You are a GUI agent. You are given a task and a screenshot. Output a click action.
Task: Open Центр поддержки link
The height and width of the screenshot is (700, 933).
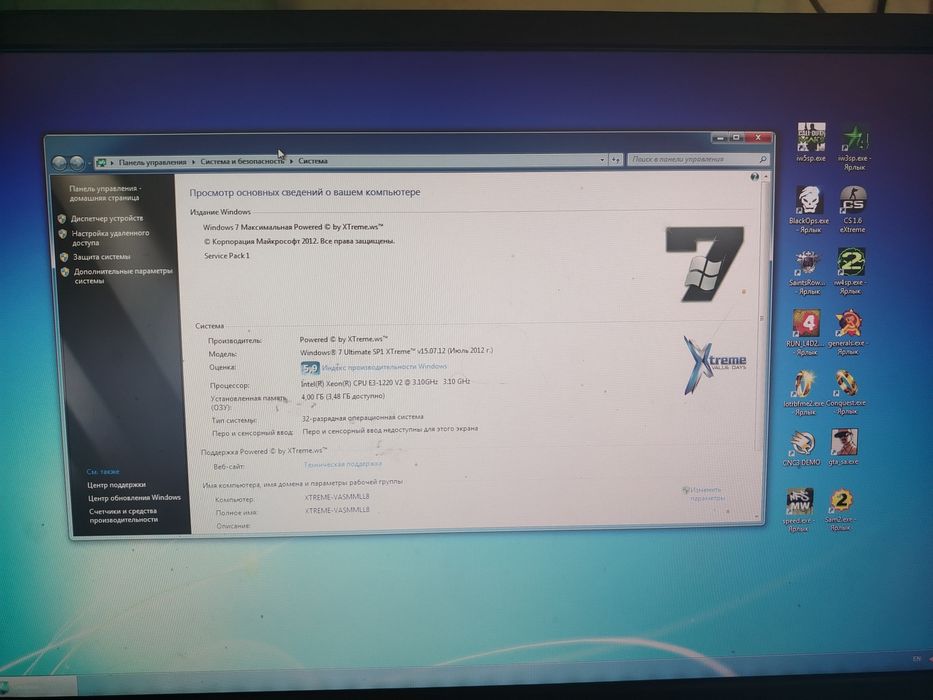tap(117, 485)
